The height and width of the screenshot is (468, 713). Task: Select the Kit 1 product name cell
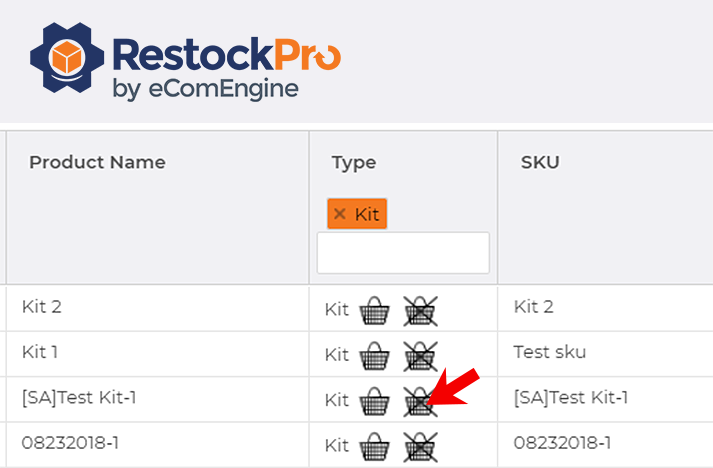pos(42,352)
